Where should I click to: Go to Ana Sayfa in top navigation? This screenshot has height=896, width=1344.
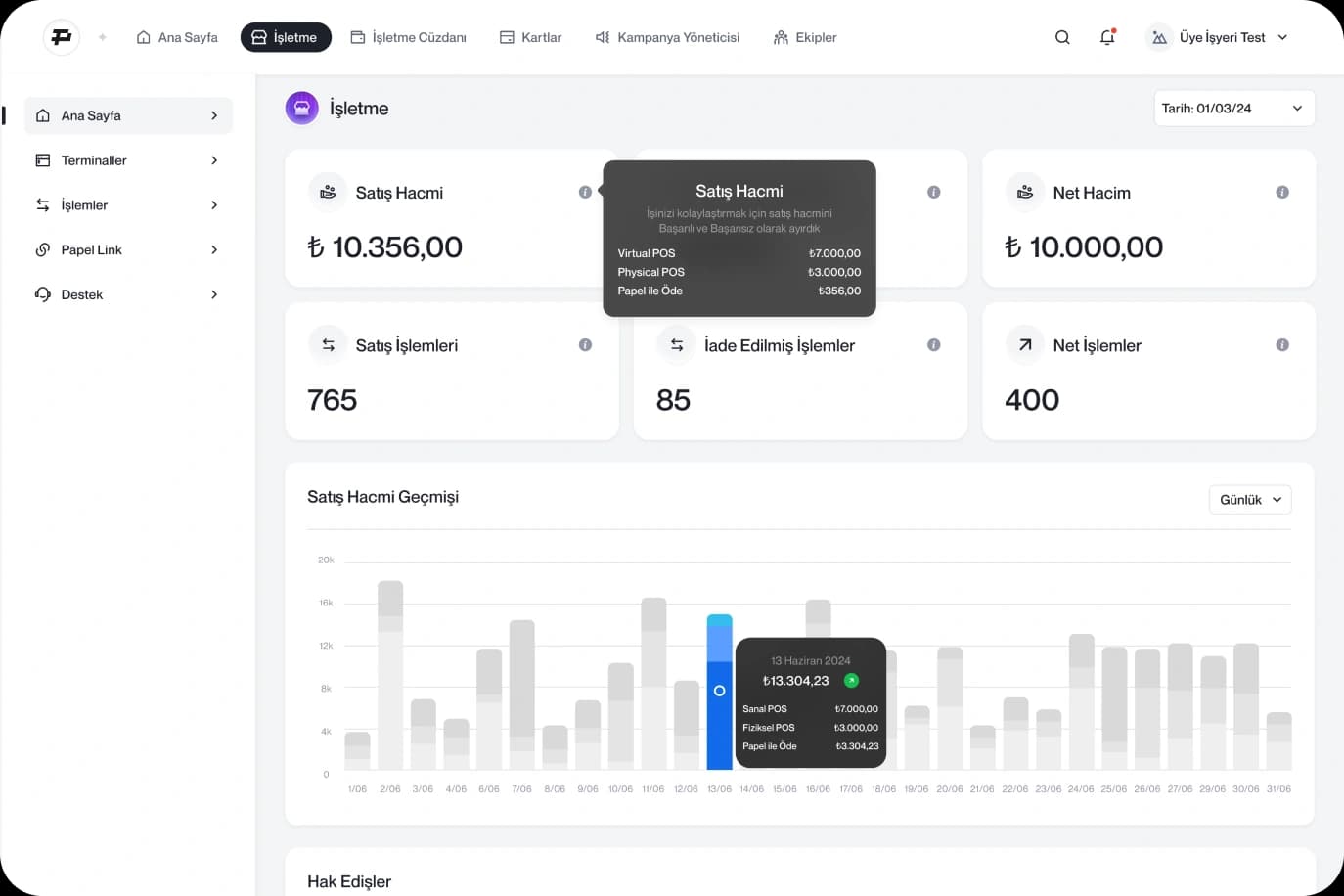click(x=177, y=37)
